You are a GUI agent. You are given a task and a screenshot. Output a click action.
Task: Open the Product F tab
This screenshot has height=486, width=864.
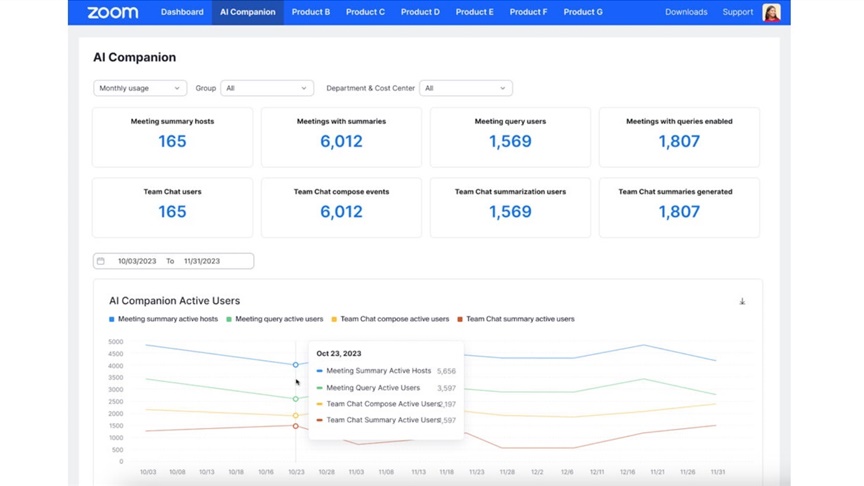pyautogui.click(x=528, y=12)
